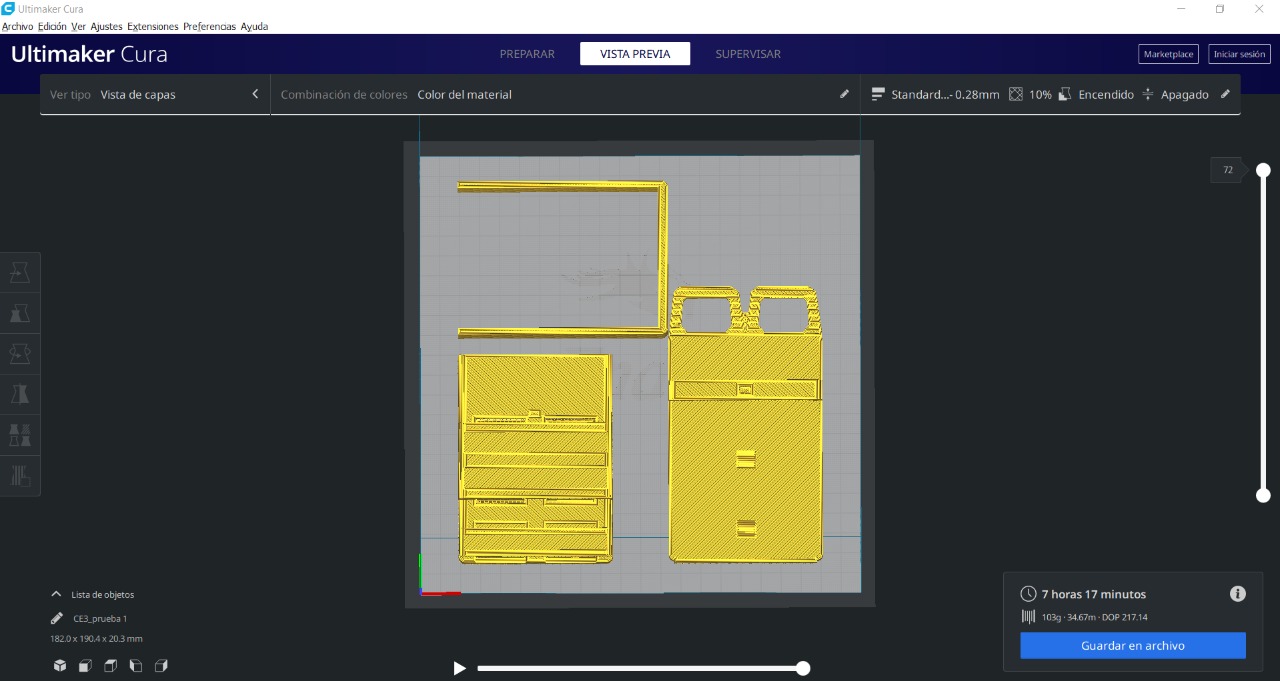Click the Apagado adhesion status
This screenshot has width=1280, height=681.
coord(1185,94)
